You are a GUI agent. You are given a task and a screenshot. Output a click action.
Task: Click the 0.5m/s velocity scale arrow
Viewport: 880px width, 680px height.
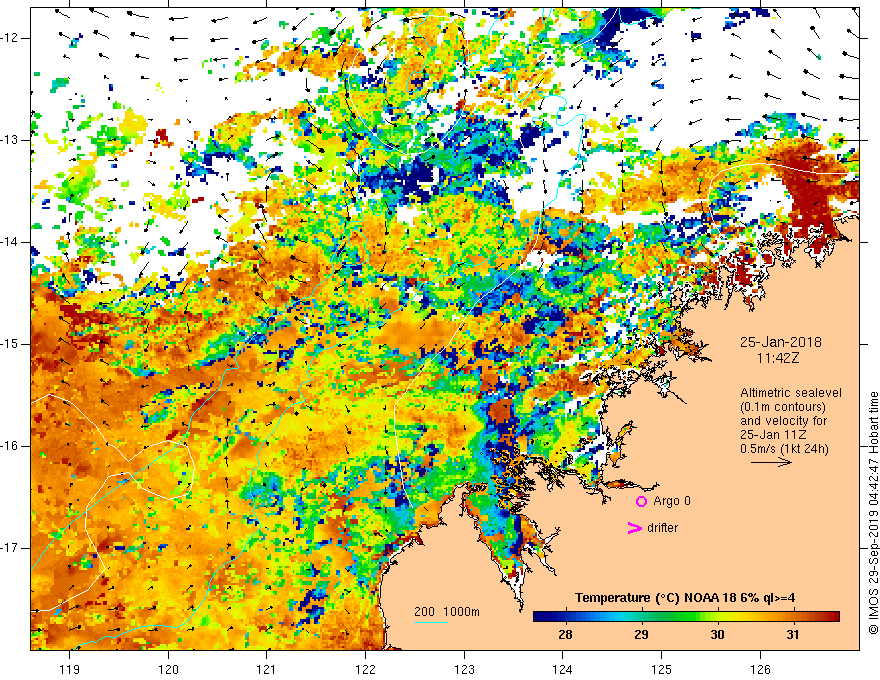[x=771, y=462]
